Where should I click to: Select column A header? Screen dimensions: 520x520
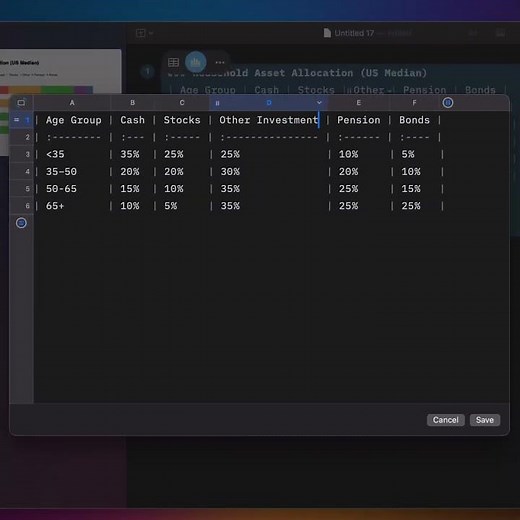point(72,103)
